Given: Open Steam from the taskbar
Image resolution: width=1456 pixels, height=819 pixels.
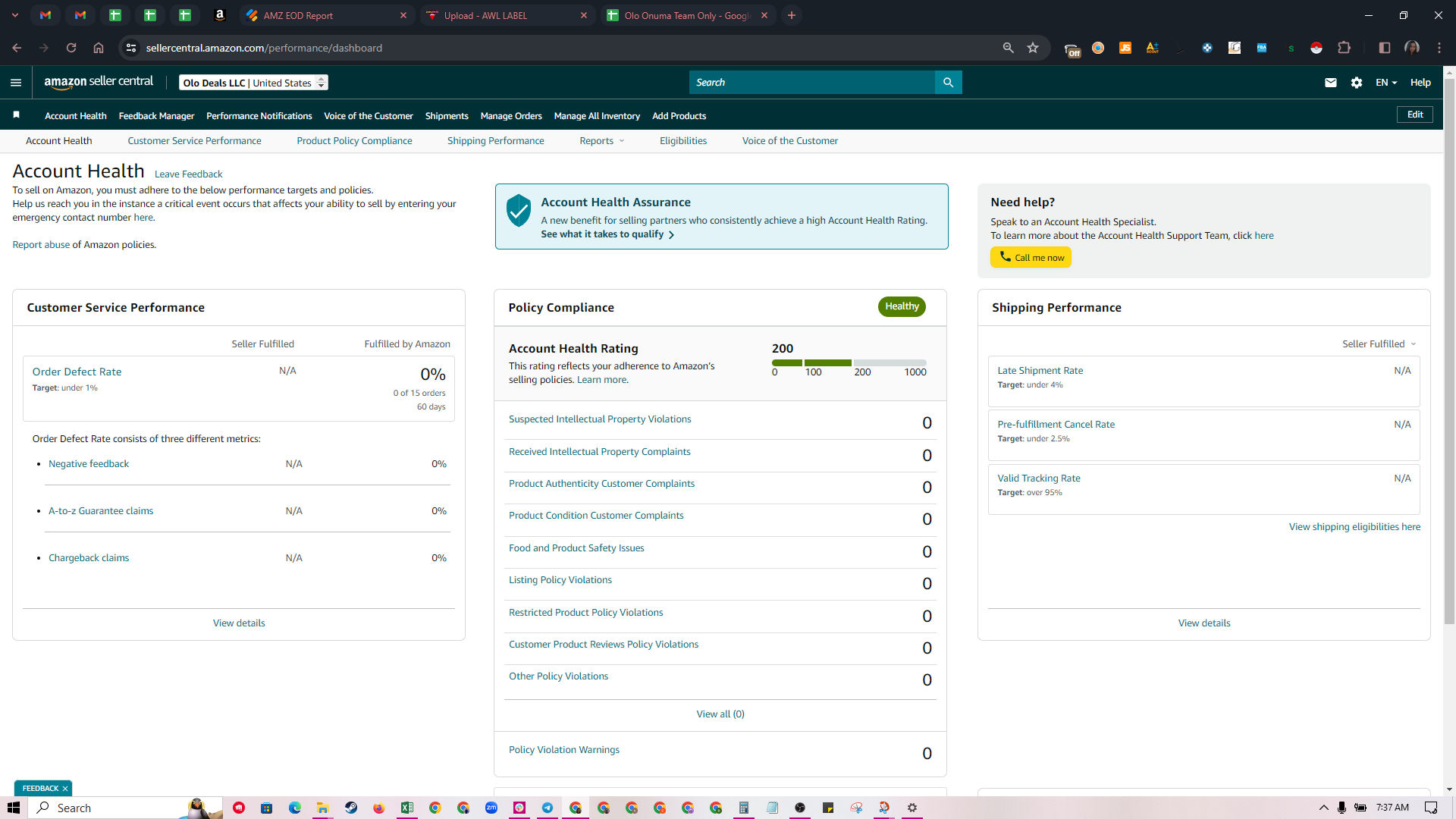Looking at the screenshot, I should point(351,808).
